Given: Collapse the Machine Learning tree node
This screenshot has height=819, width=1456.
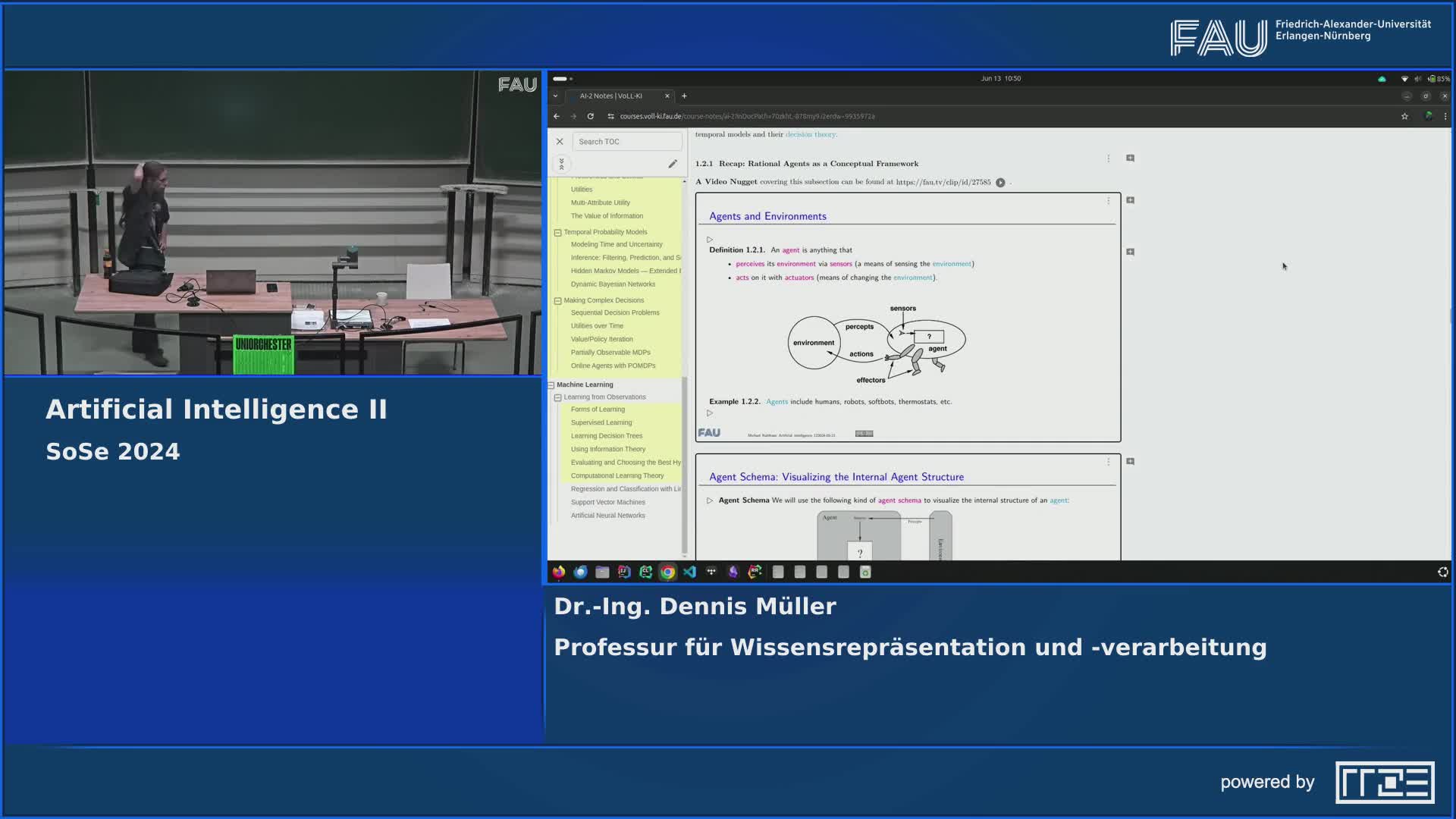Looking at the screenshot, I should tap(551, 385).
